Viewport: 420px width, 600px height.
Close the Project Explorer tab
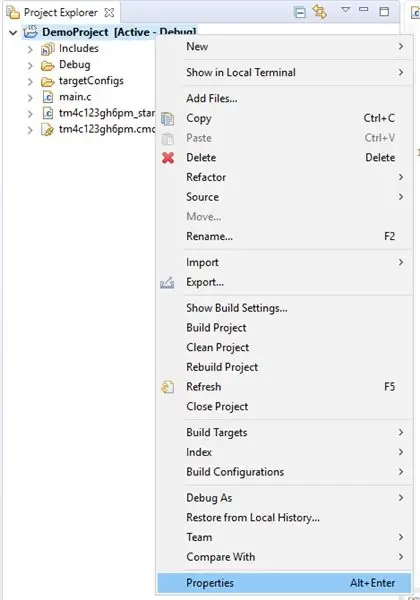pyautogui.click(x=109, y=13)
